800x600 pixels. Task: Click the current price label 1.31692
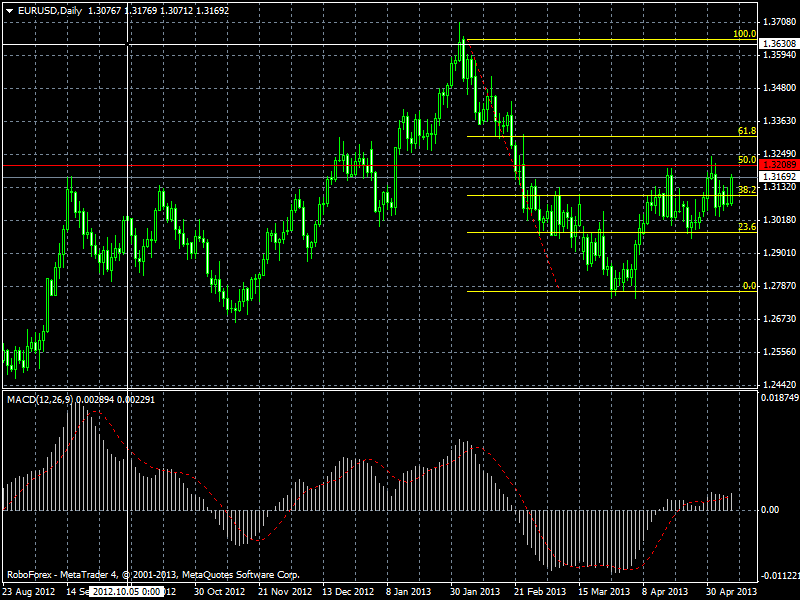(x=779, y=177)
